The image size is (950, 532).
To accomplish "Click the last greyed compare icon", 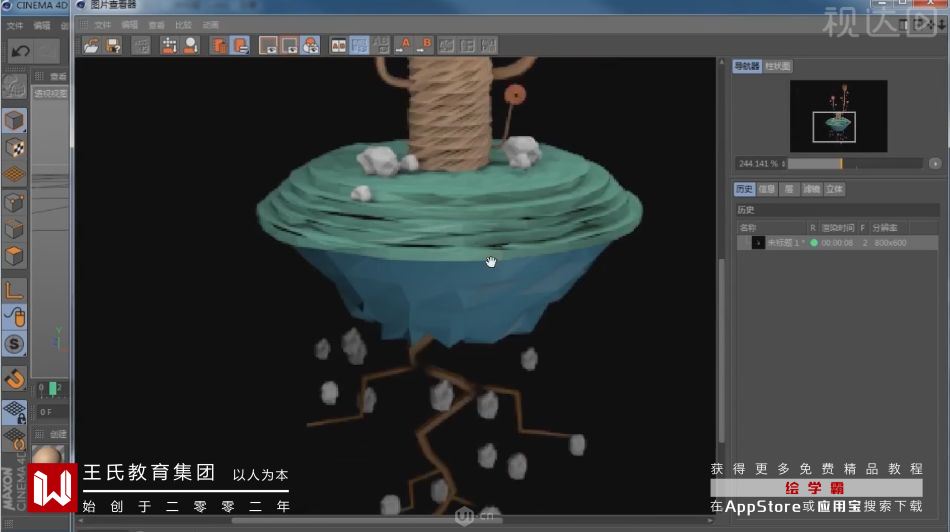I will point(488,45).
